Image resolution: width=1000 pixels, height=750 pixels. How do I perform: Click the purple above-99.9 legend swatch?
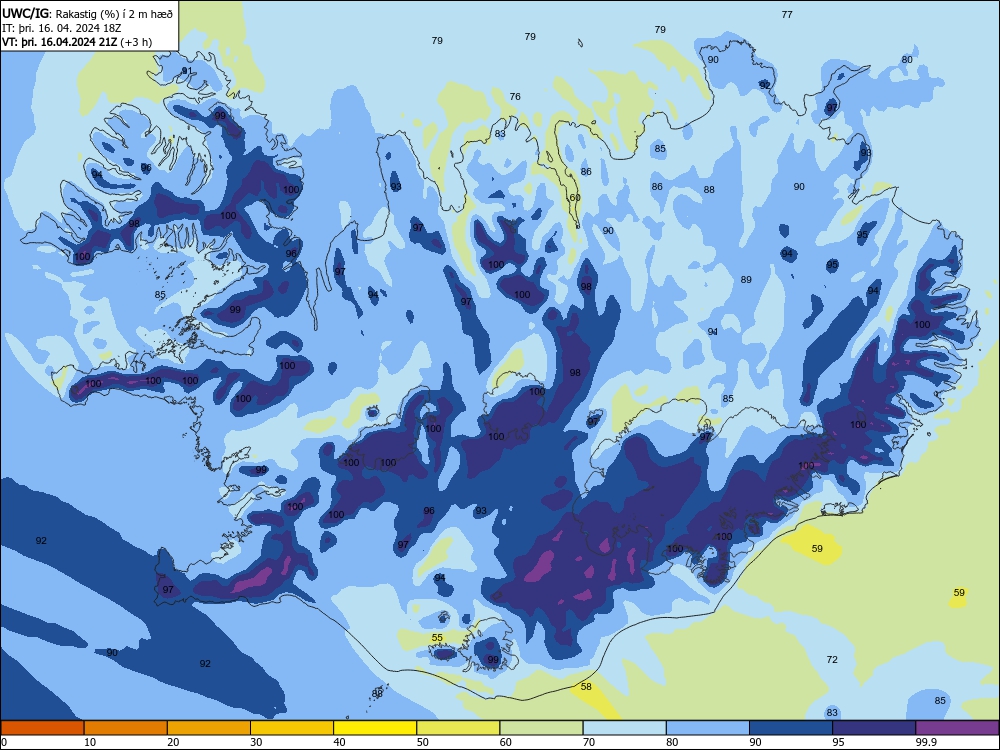click(x=957, y=728)
